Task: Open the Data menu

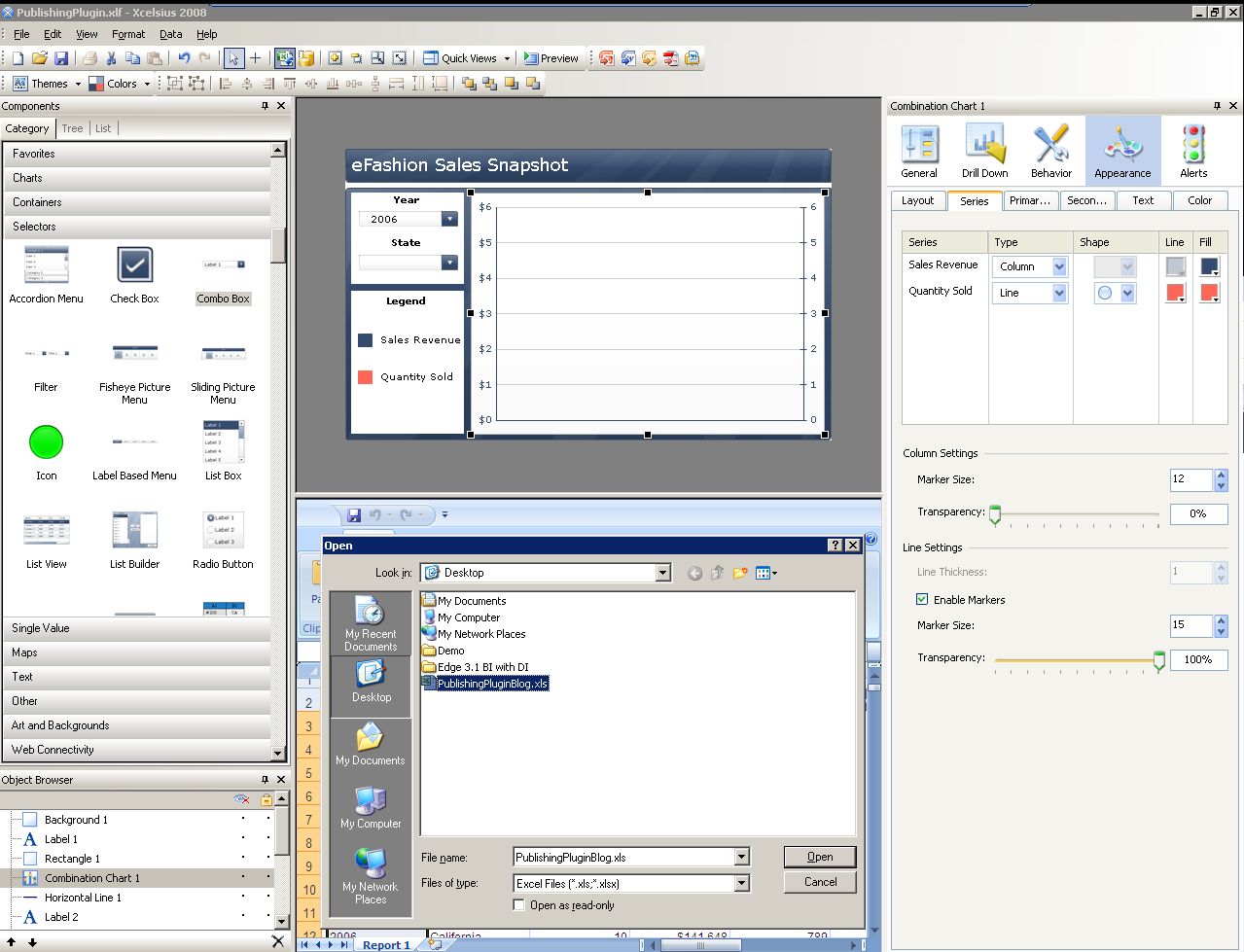Action: 170,34
